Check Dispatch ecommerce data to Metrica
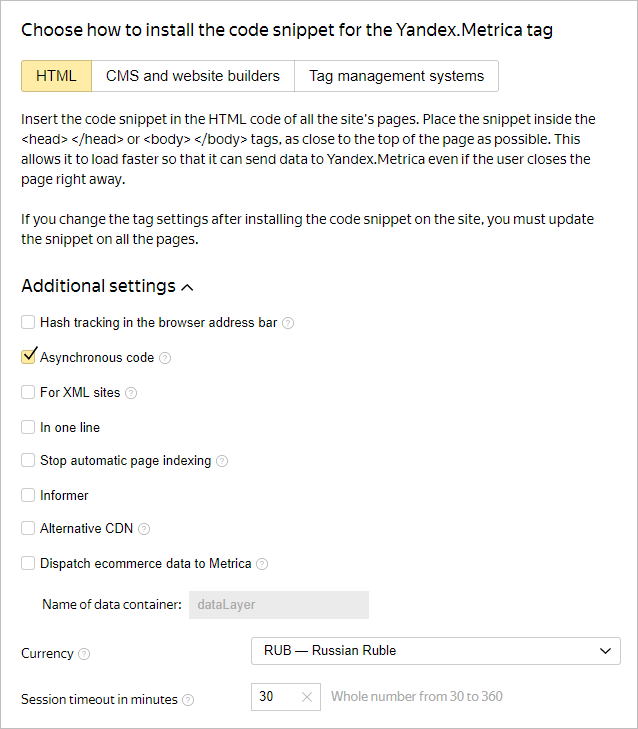This screenshot has height=729, width=638. pyautogui.click(x=28, y=563)
